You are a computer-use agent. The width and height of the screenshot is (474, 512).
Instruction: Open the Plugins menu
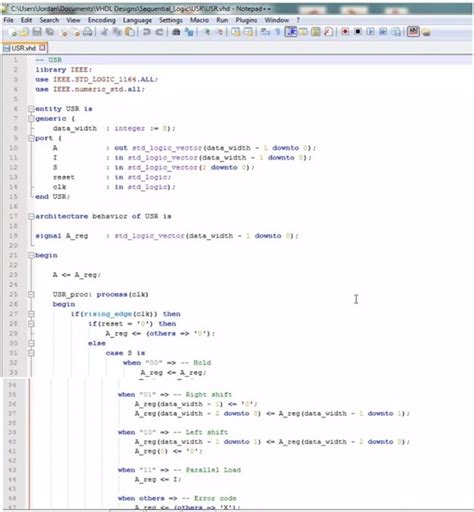click(246, 20)
